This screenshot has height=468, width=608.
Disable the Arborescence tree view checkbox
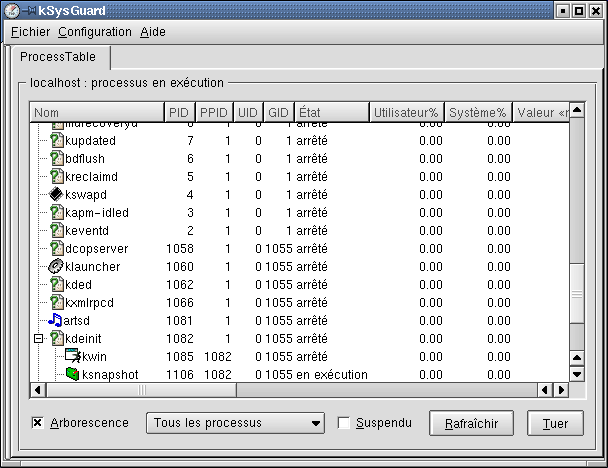[x=38, y=423]
